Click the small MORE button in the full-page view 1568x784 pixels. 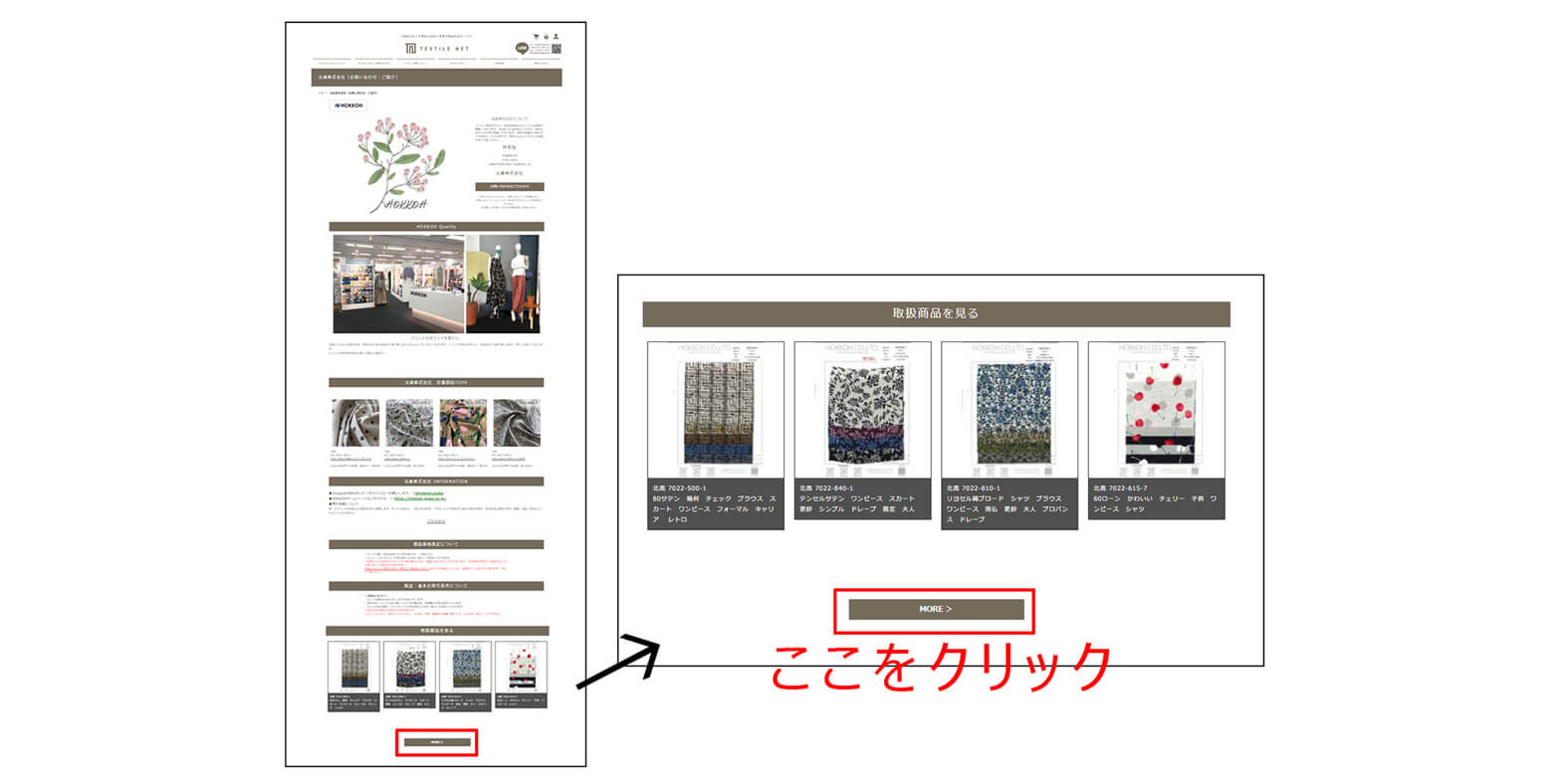pos(436,742)
